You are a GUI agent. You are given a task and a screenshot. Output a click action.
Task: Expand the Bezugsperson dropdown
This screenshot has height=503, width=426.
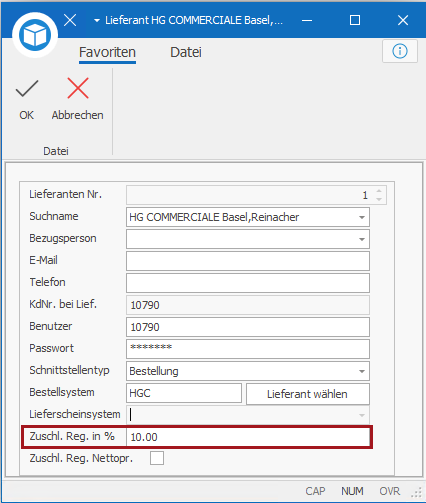pos(362,239)
